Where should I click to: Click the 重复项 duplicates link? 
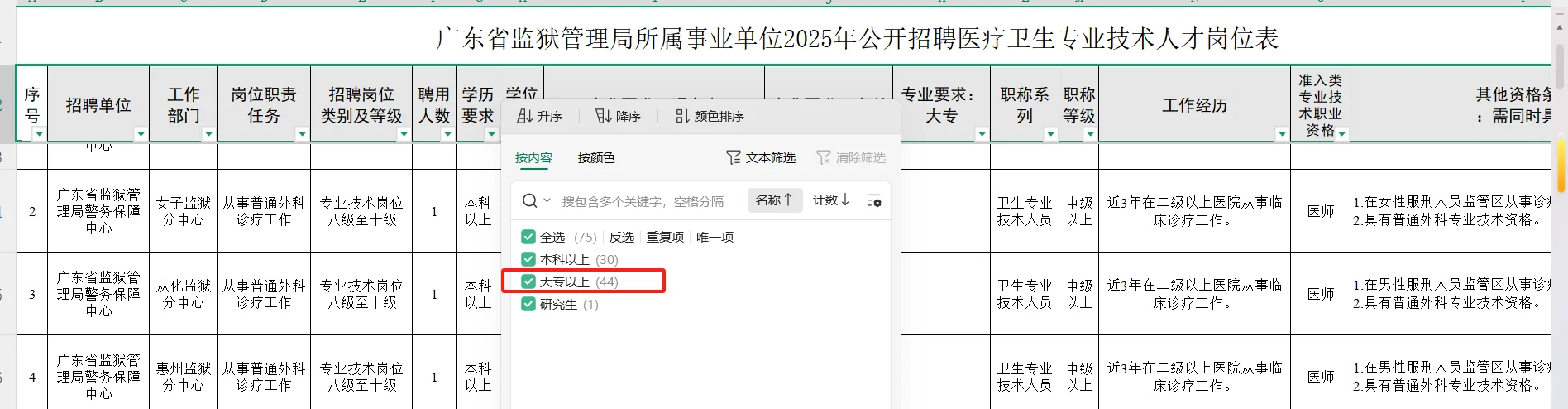click(x=665, y=237)
